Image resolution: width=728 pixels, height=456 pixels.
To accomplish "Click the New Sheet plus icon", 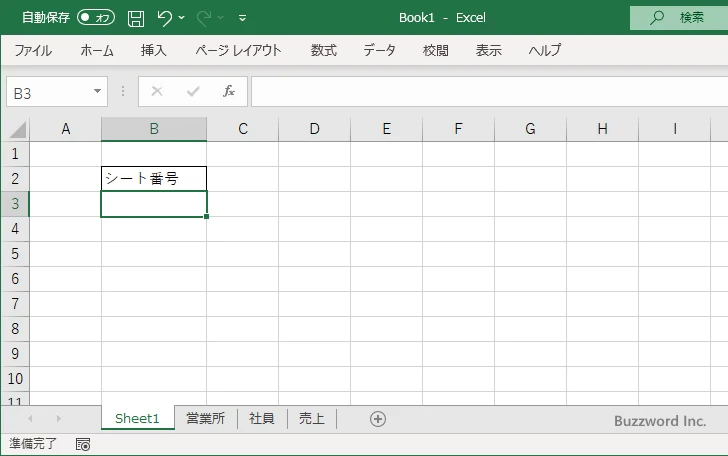I will coord(378,419).
